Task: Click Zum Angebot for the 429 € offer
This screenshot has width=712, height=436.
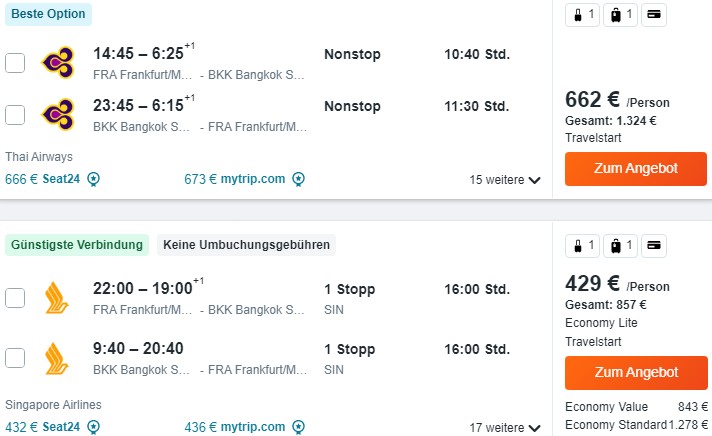Action: (x=636, y=372)
